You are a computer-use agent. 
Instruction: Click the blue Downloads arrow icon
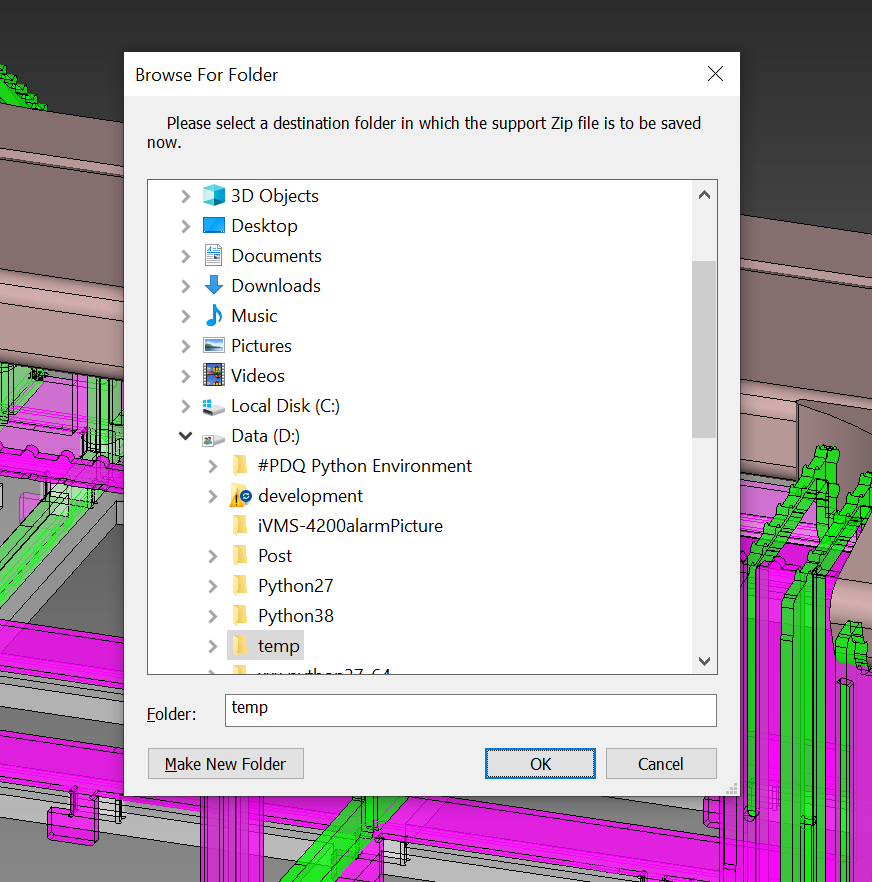click(213, 286)
